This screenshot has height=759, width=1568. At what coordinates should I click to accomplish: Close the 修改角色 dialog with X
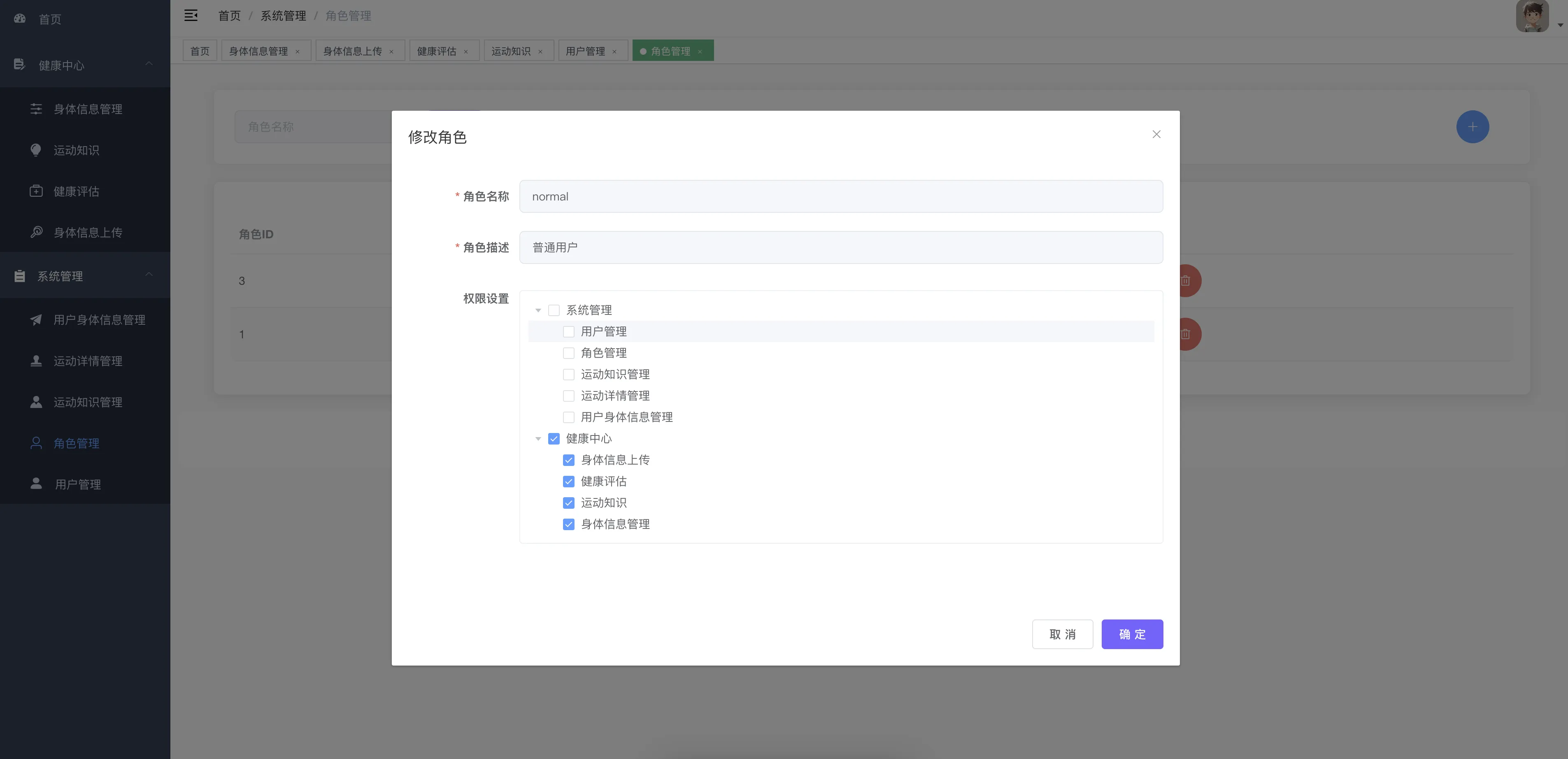point(1156,135)
